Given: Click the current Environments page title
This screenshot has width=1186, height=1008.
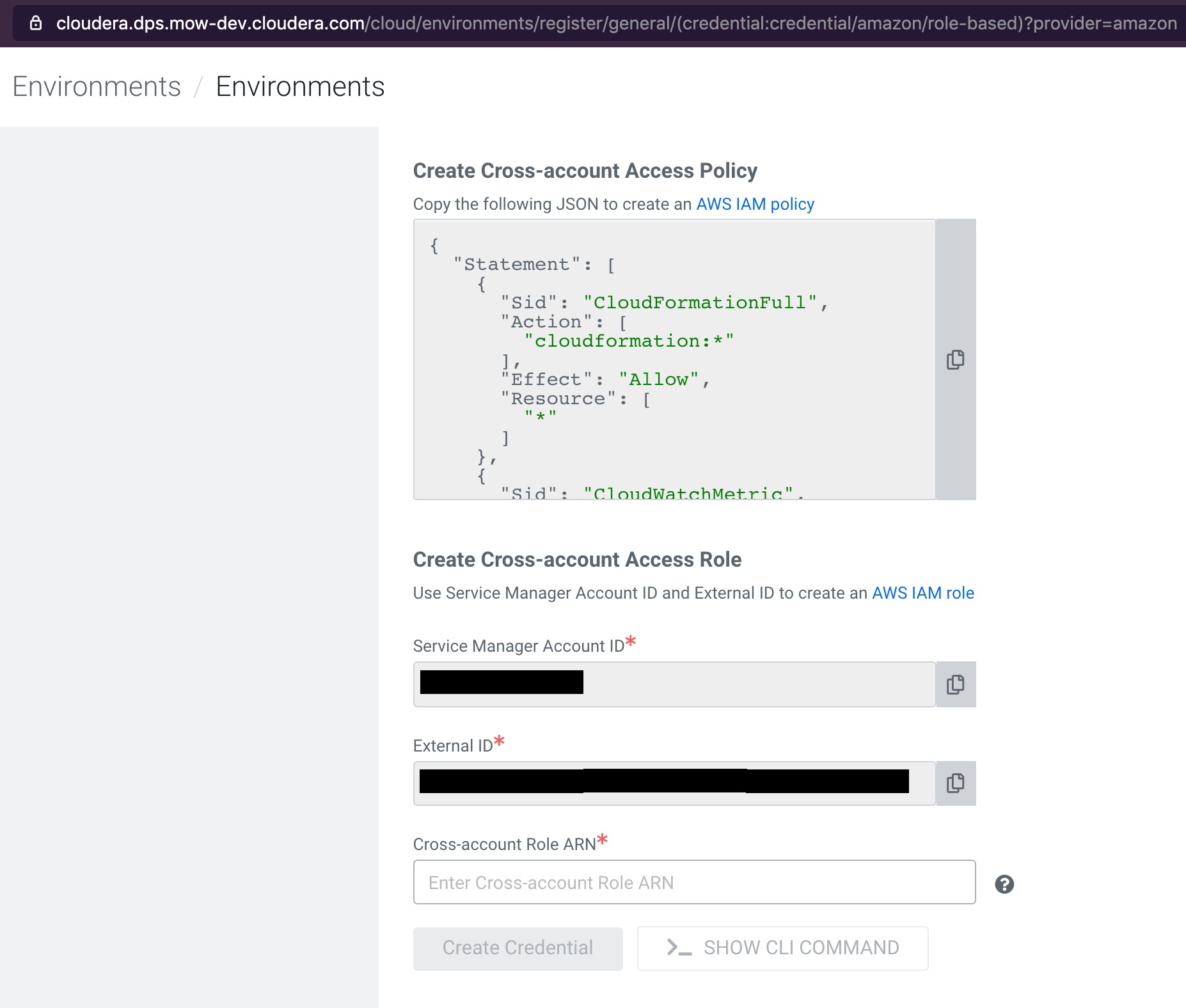Looking at the screenshot, I should tap(300, 86).
